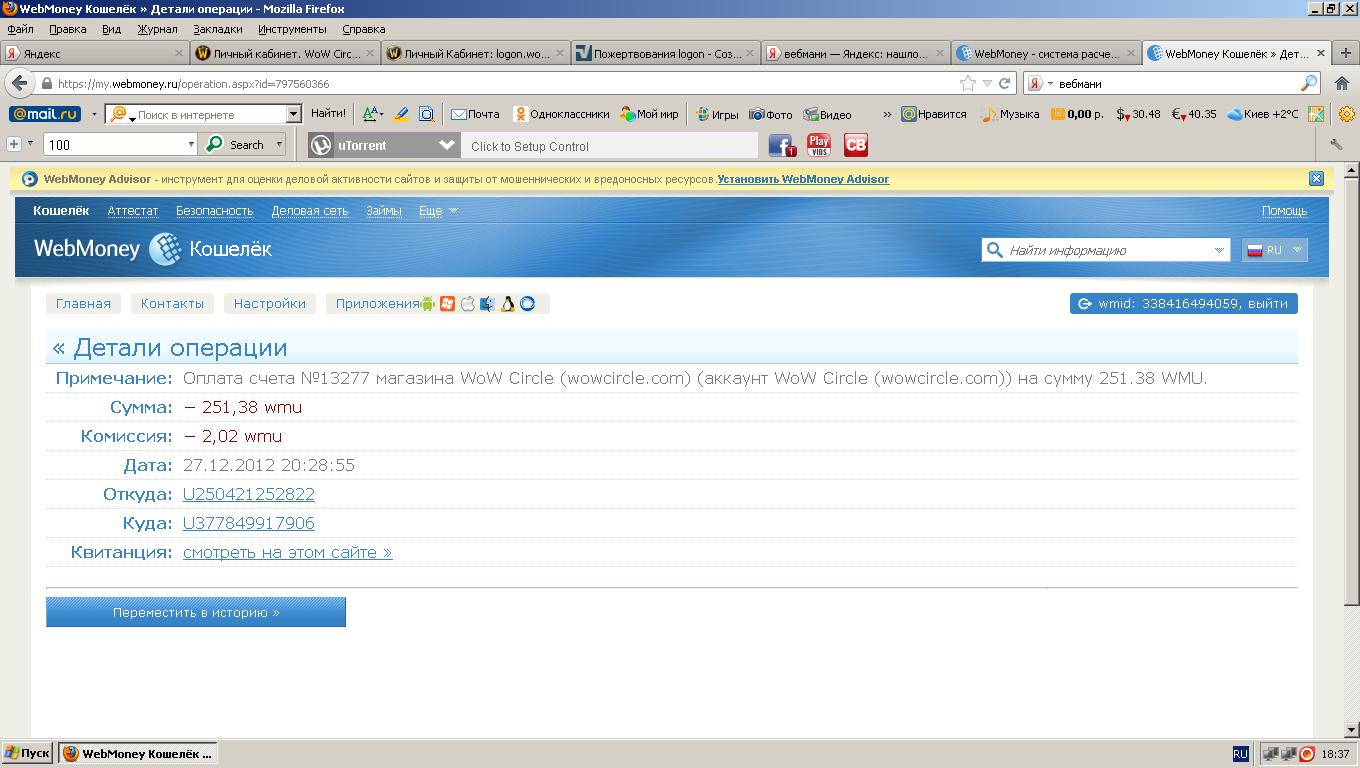Open the RU language dropdown
This screenshot has width=1360, height=768.
[x=1274, y=250]
